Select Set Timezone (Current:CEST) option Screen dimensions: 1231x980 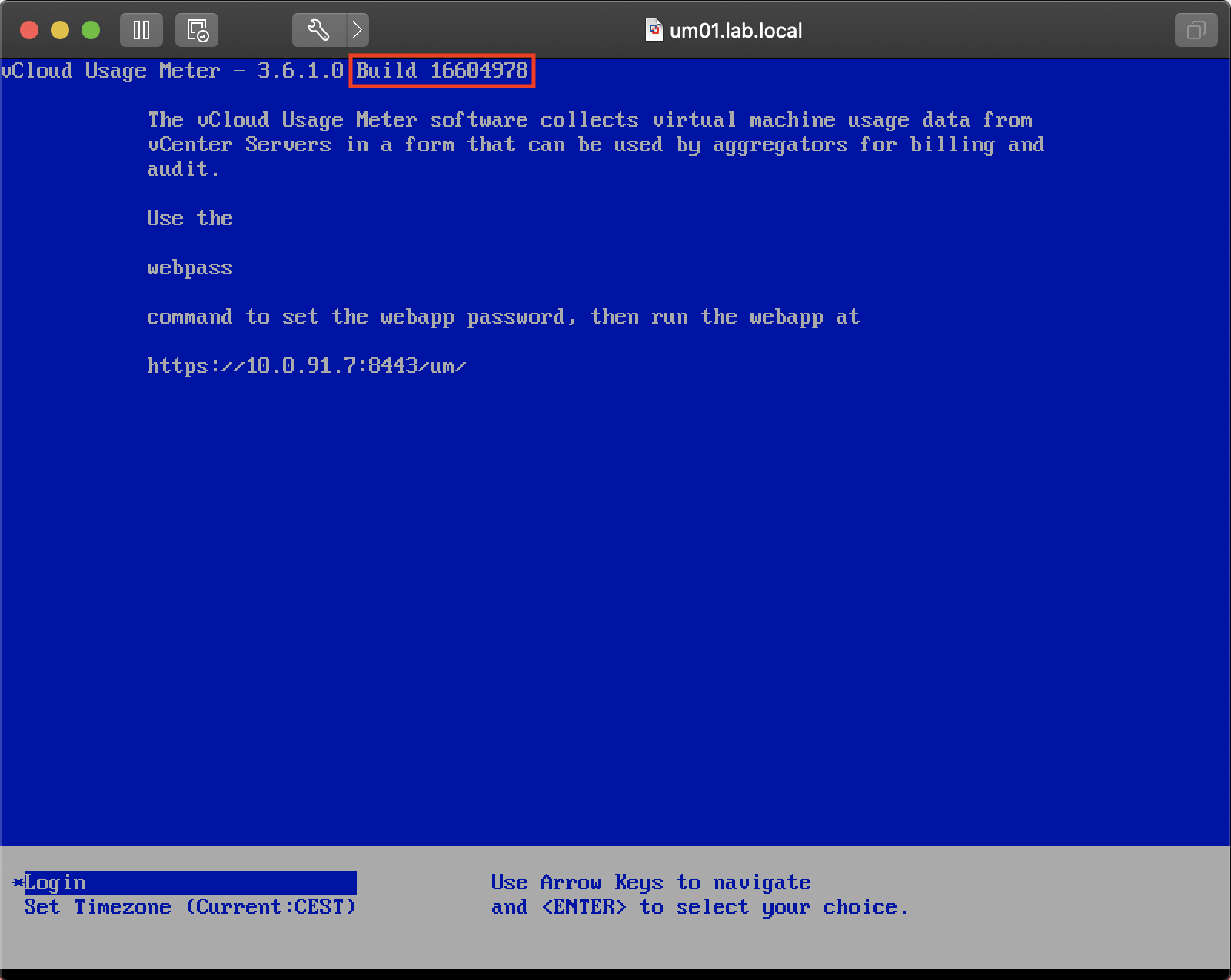tap(190, 907)
